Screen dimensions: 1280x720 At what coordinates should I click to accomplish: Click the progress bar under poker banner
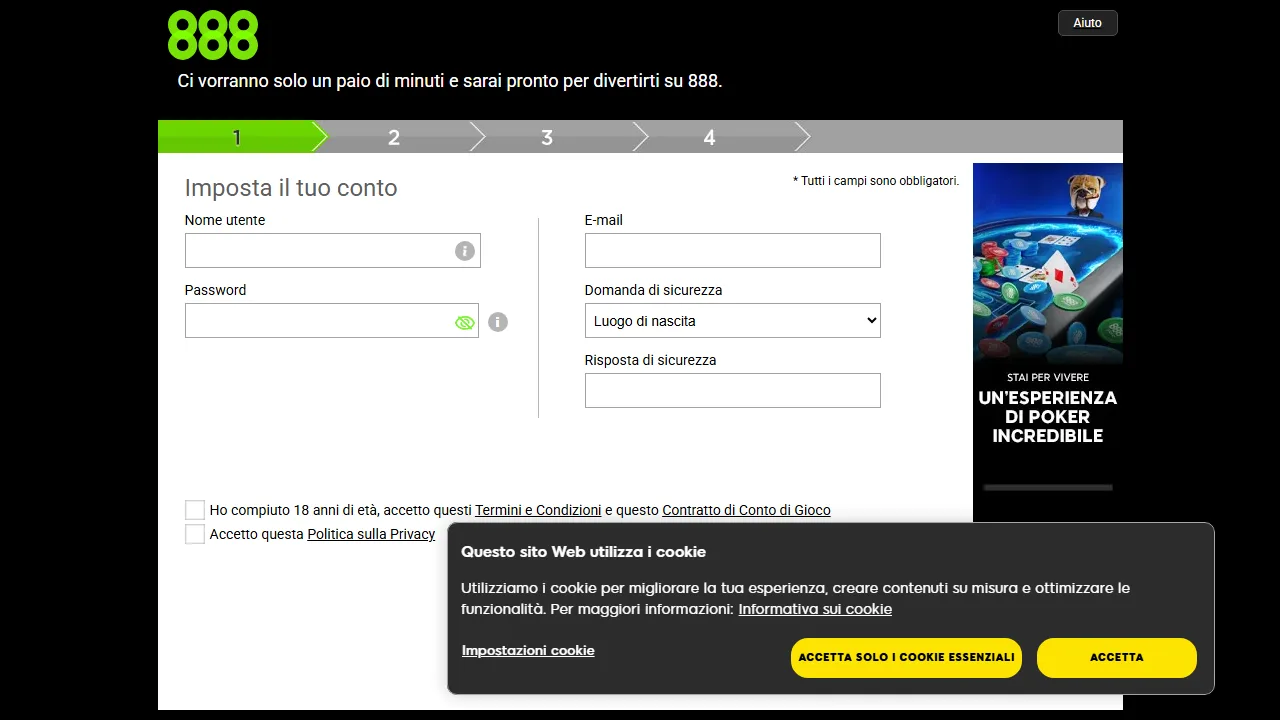1048,488
